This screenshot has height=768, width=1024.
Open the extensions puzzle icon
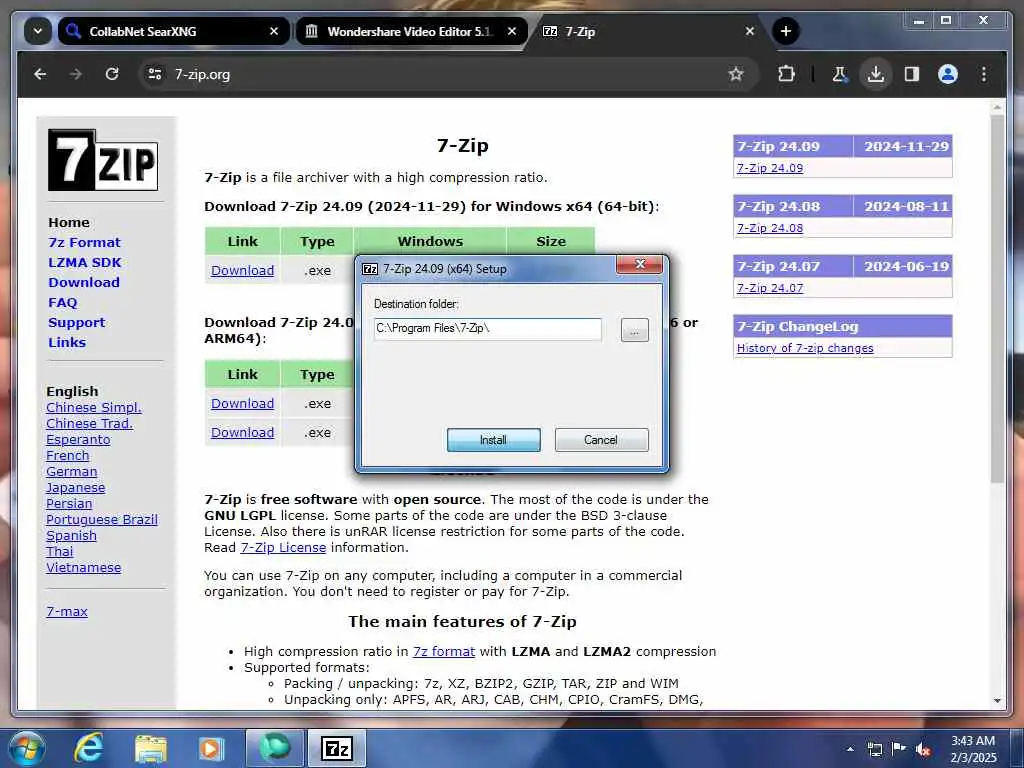click(x=786, y=74)
